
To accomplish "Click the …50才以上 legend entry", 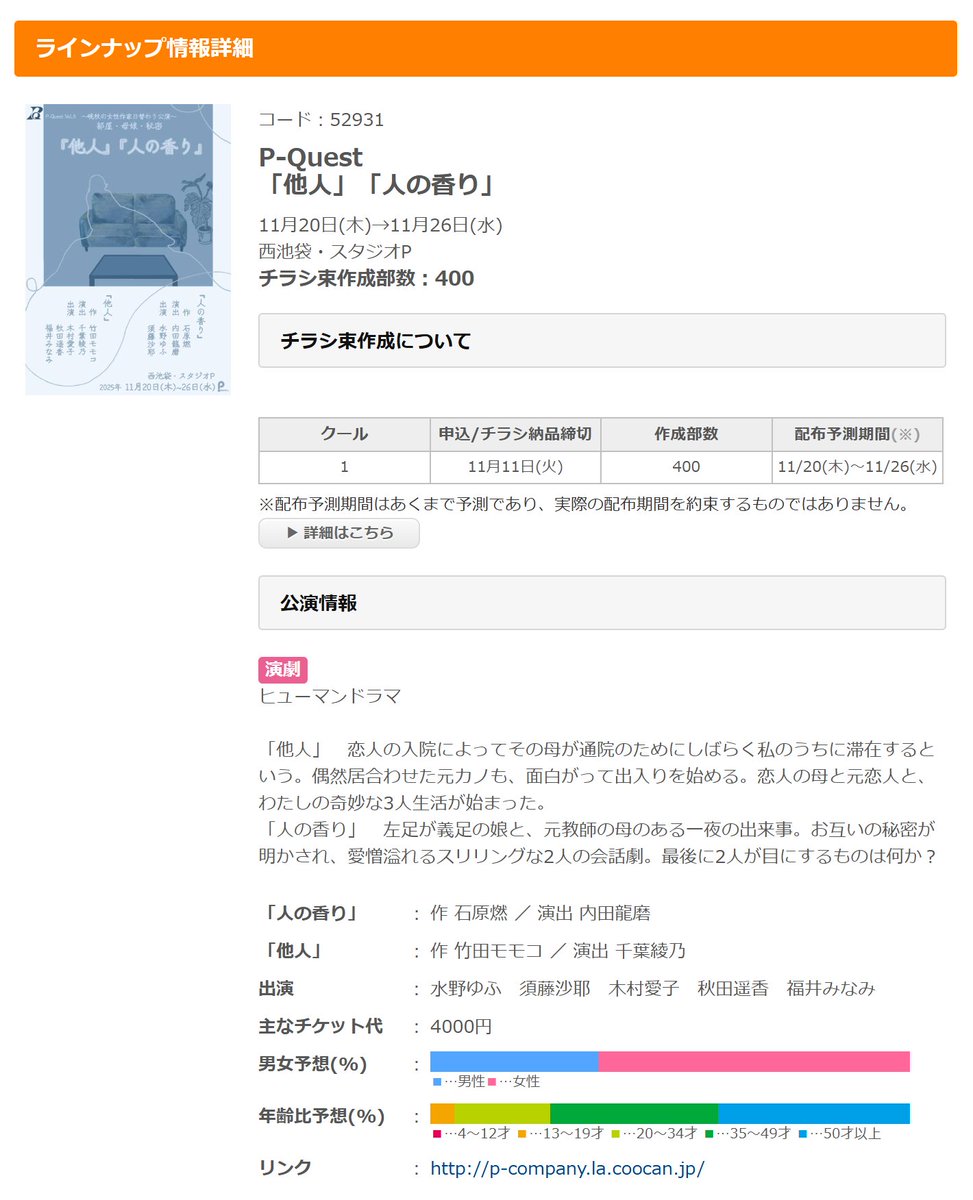I will click(x=840, y=1134).
